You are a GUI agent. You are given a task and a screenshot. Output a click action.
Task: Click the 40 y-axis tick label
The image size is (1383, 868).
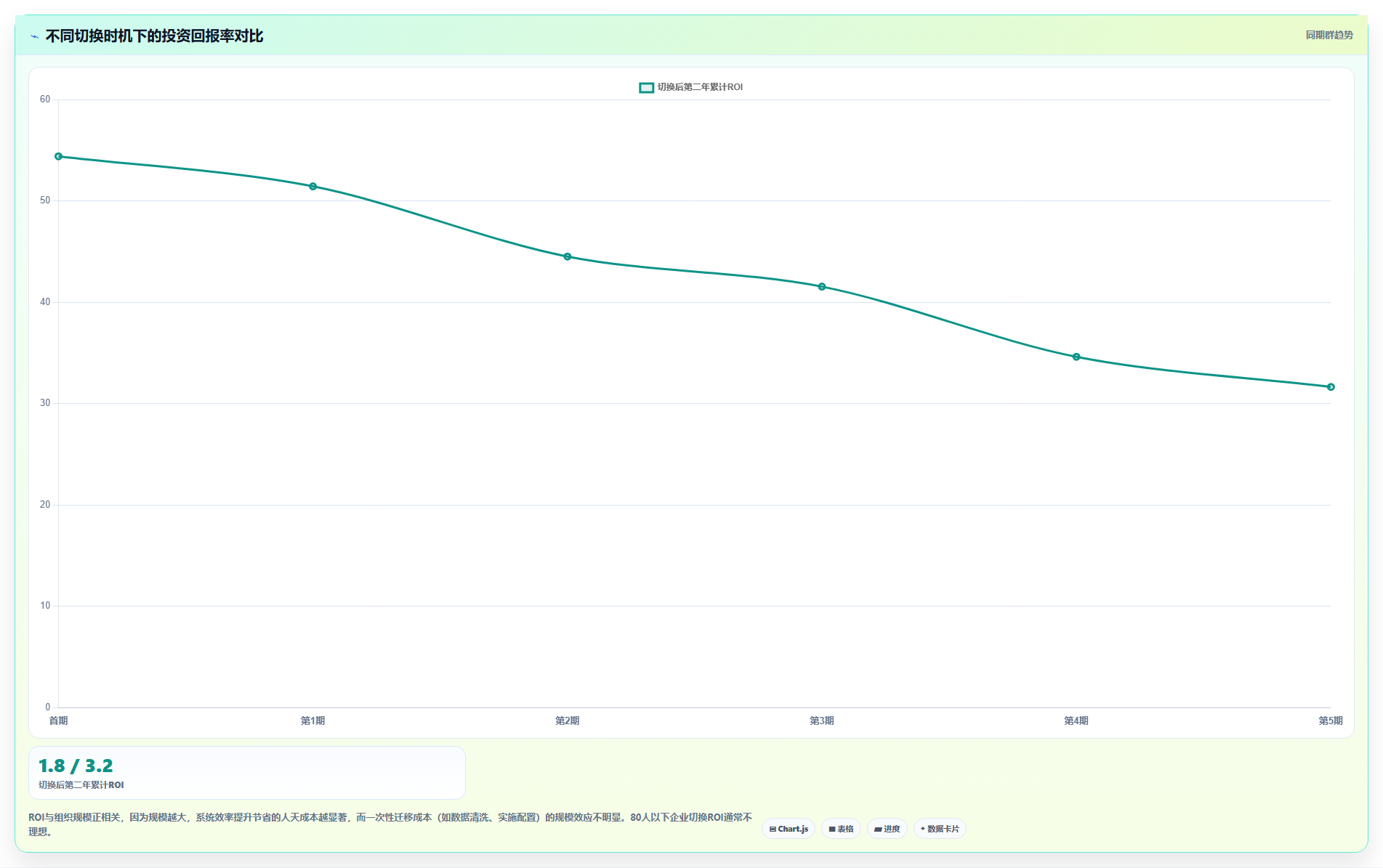[x=45, y=302]
